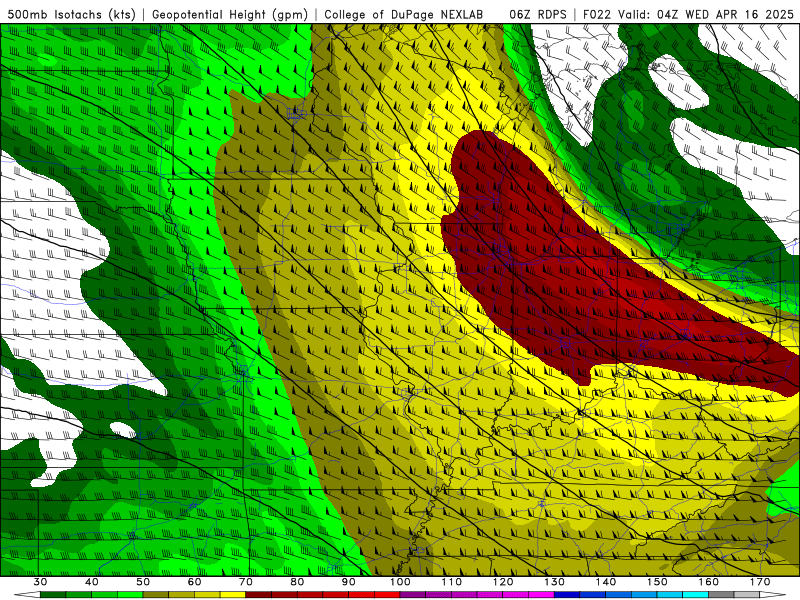Click the 130 knot label on color scale
800x600 pixels.
(x=555, y=582)
